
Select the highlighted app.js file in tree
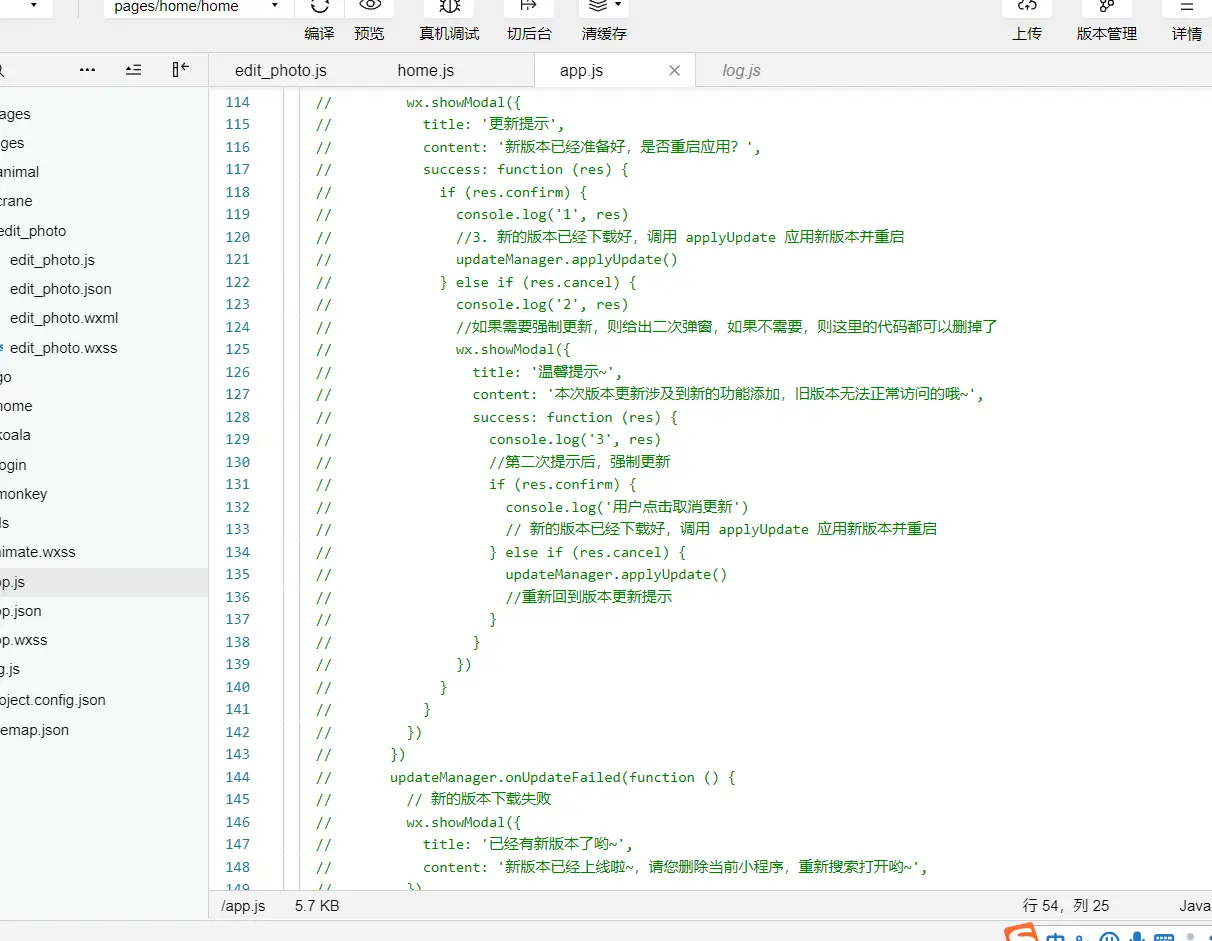click(104, 582)
